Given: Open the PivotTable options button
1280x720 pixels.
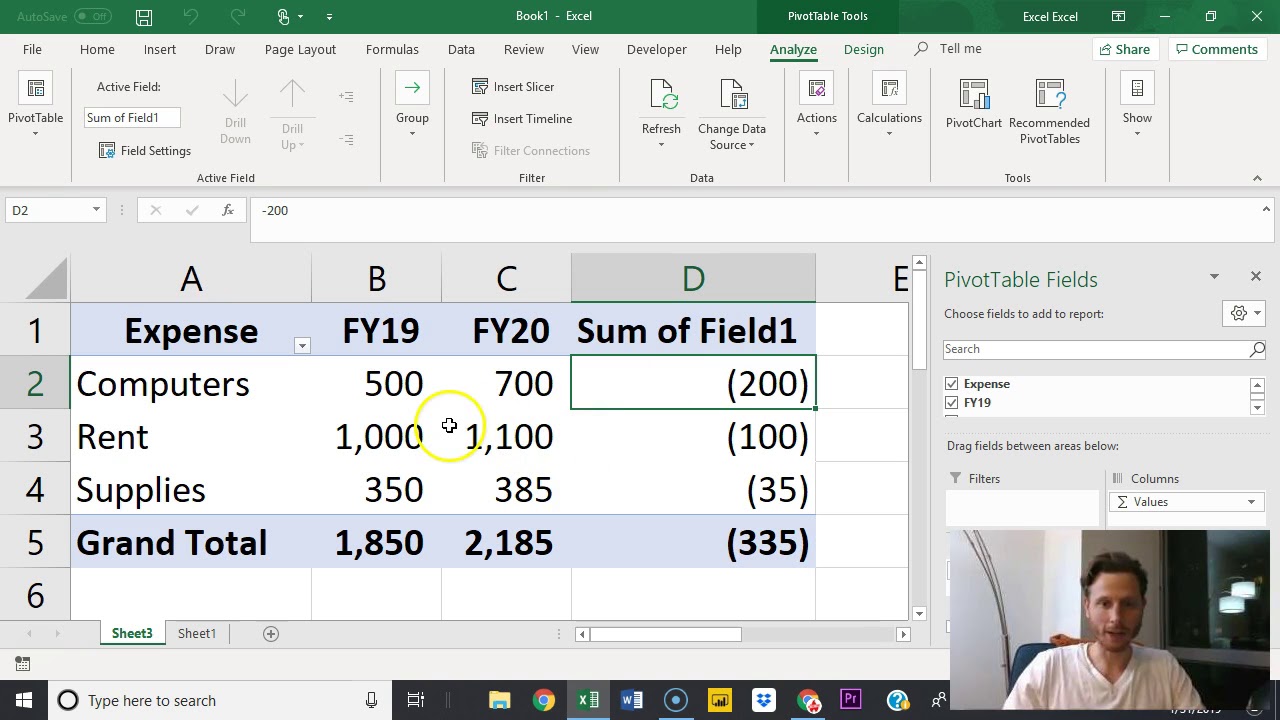Looking at the screenshot, I should [35, 107].
